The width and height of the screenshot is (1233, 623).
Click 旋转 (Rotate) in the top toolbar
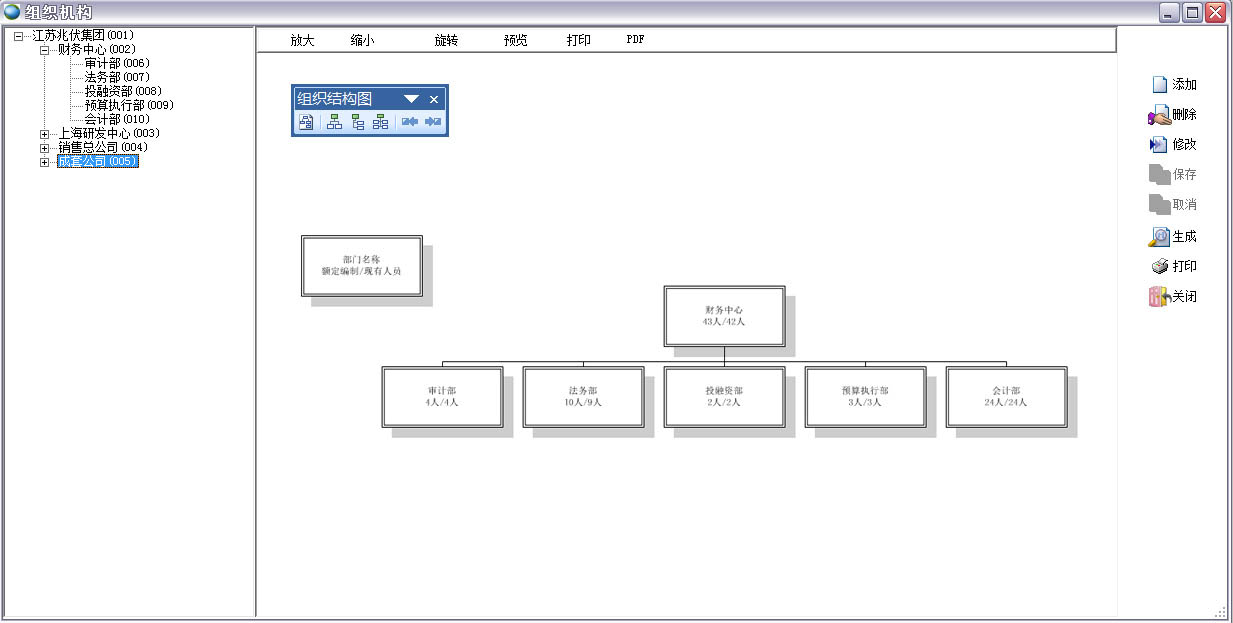coord(446,40)
